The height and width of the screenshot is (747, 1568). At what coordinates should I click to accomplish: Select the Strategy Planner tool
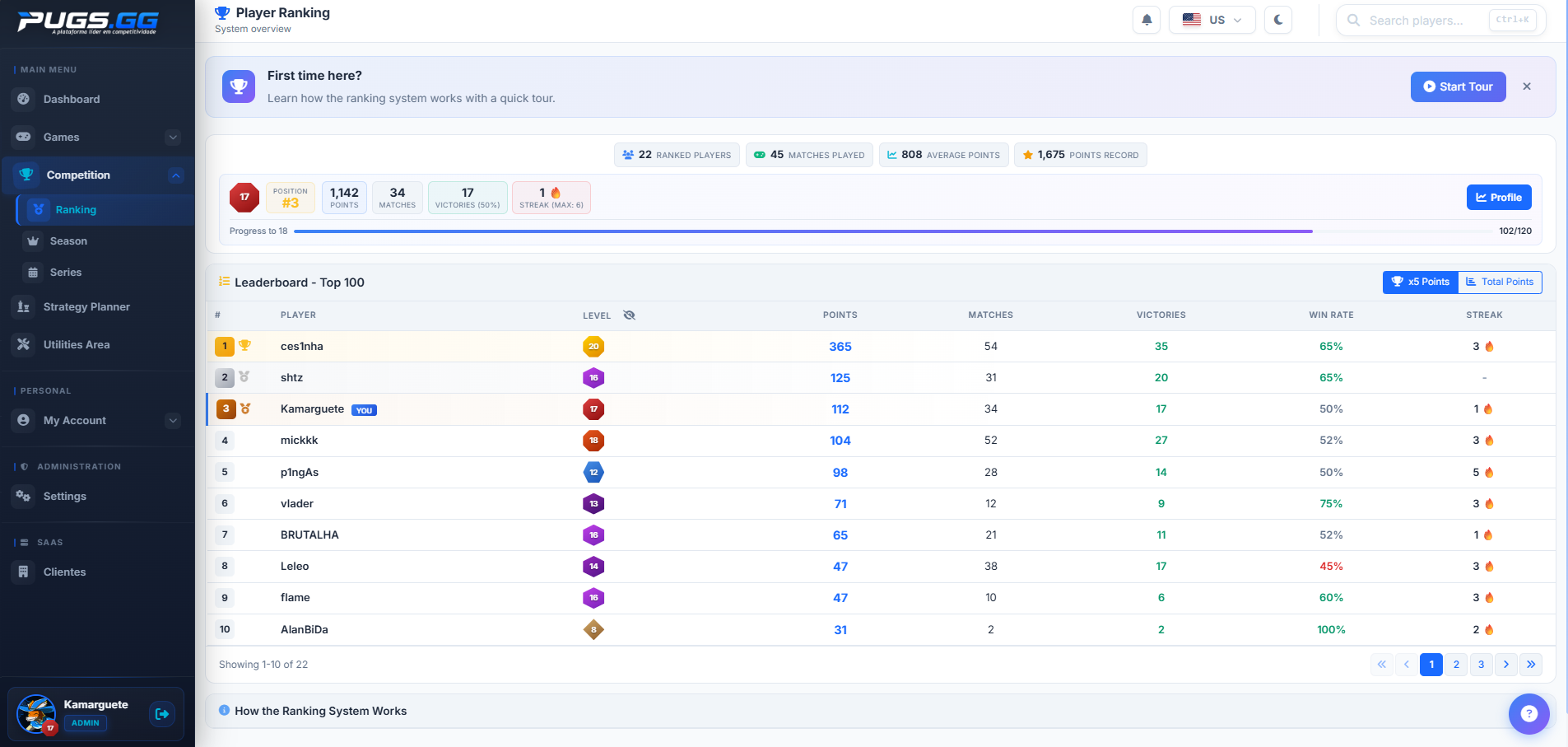[x=86, y=306]
